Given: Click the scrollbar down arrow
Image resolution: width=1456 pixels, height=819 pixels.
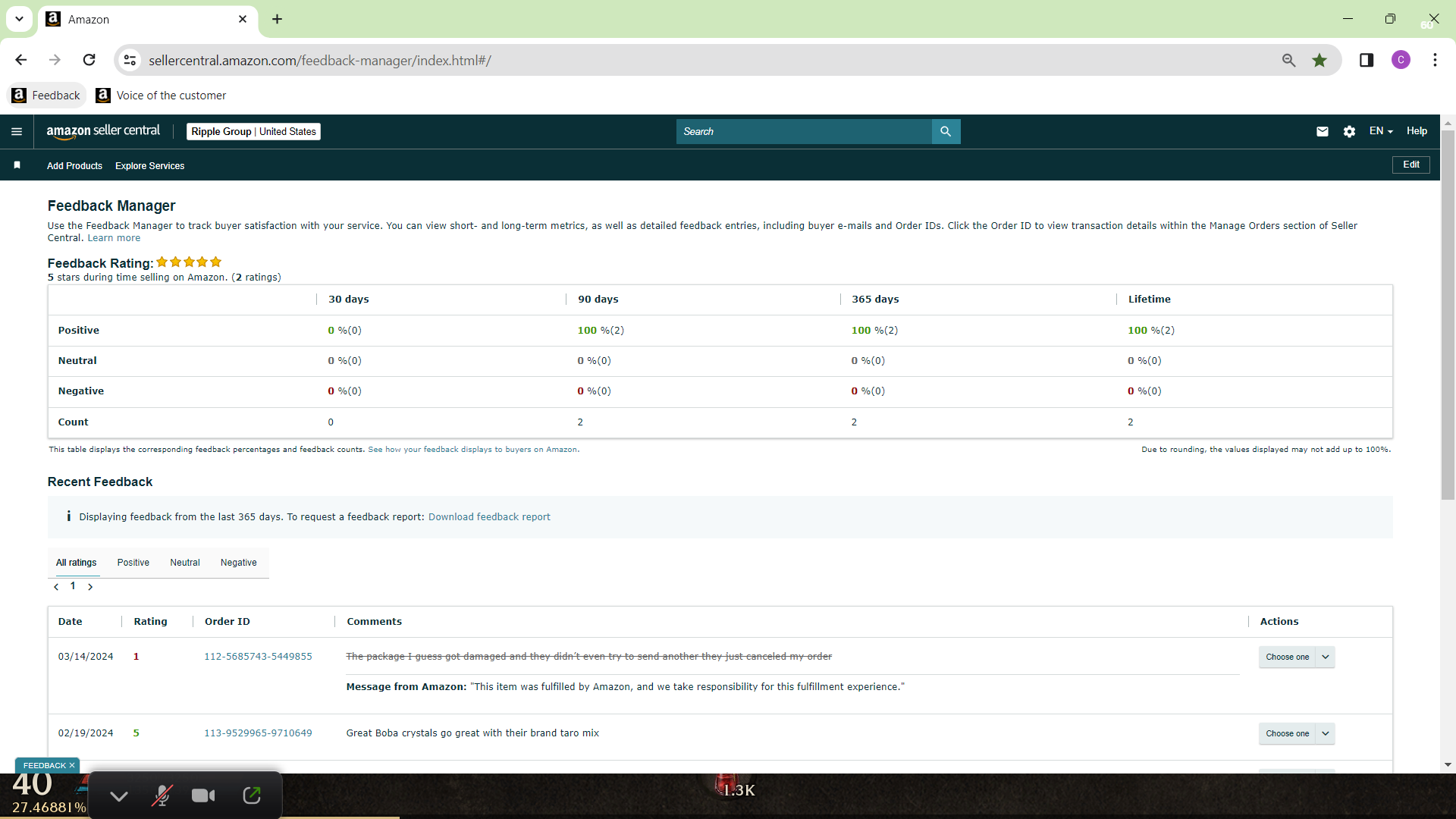Looking at the screenshot, I should pyautogui.click(x=1448, y=764).
